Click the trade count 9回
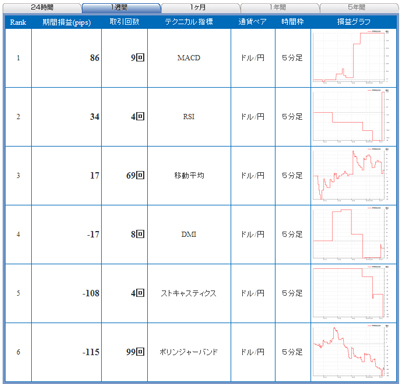 coord(137,58)
